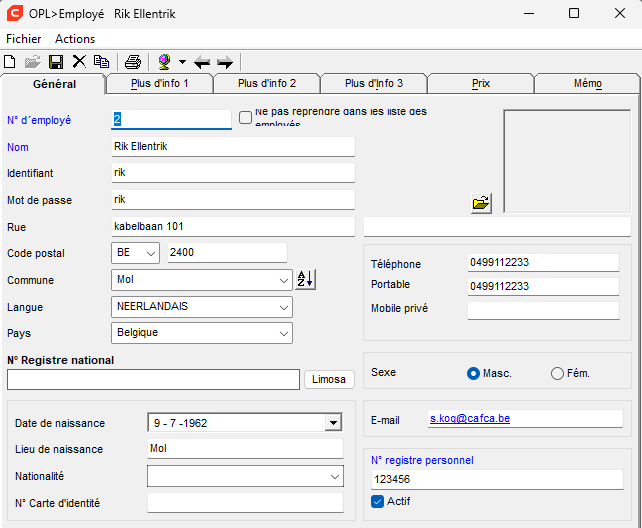The width and height of the screenshot is (642, 528).
Task: Expand the arrow beside the globe icon
Action: tap(182, 62)
